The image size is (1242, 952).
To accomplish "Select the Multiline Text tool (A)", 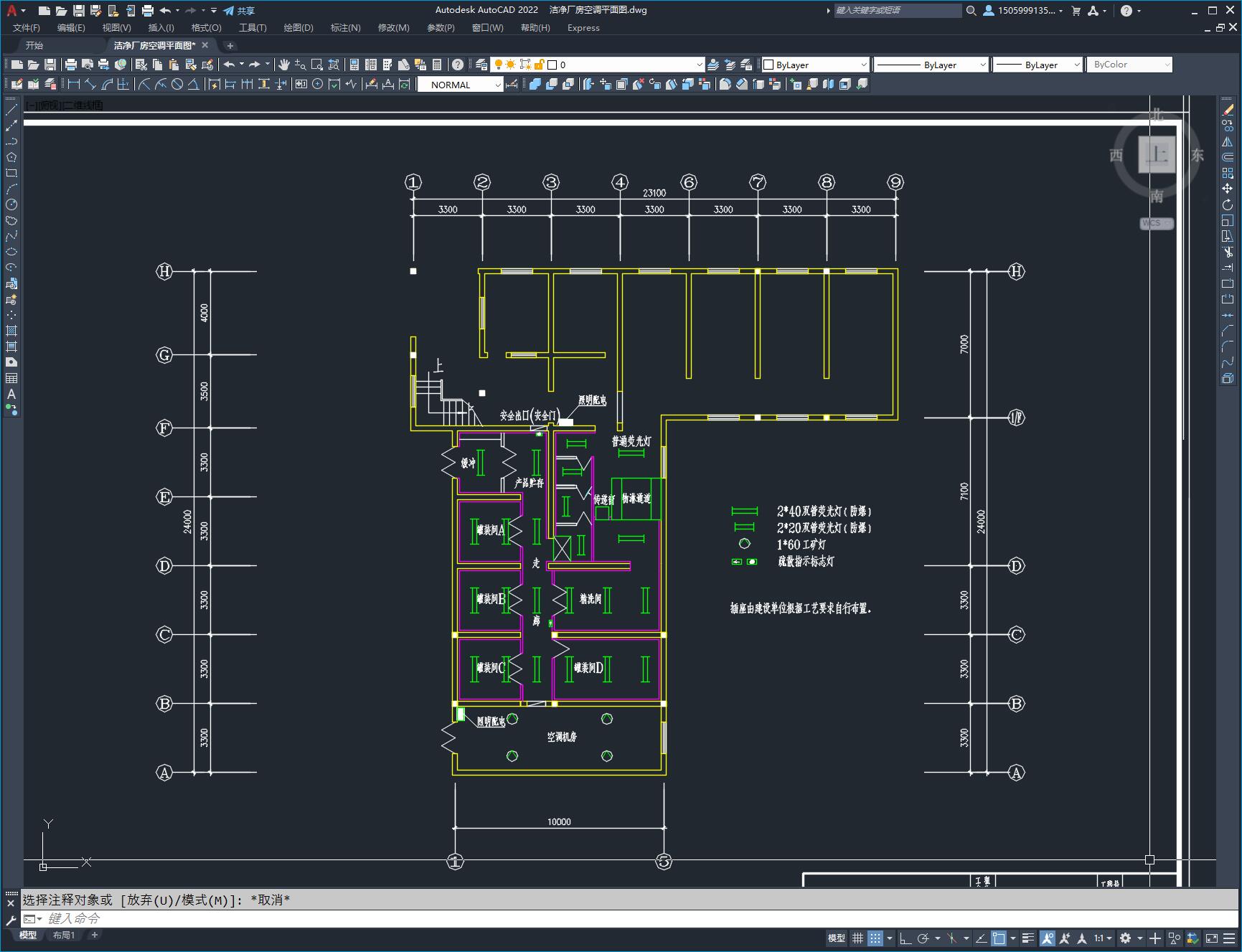I will pyautogui.click(x=11, y=394).
